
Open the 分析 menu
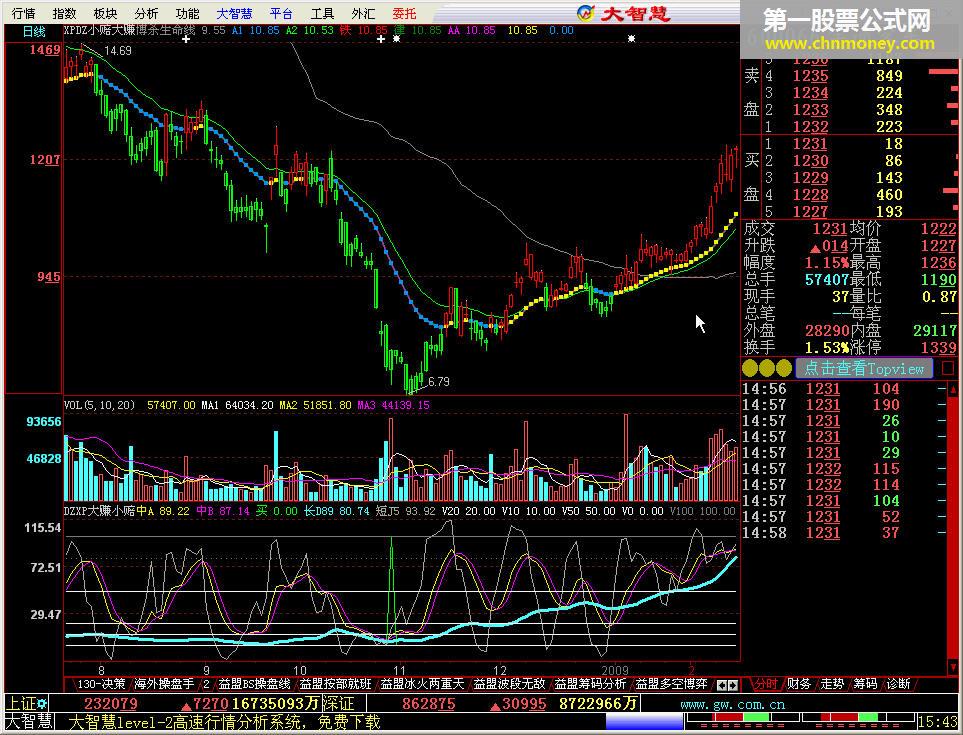point(146,13)
